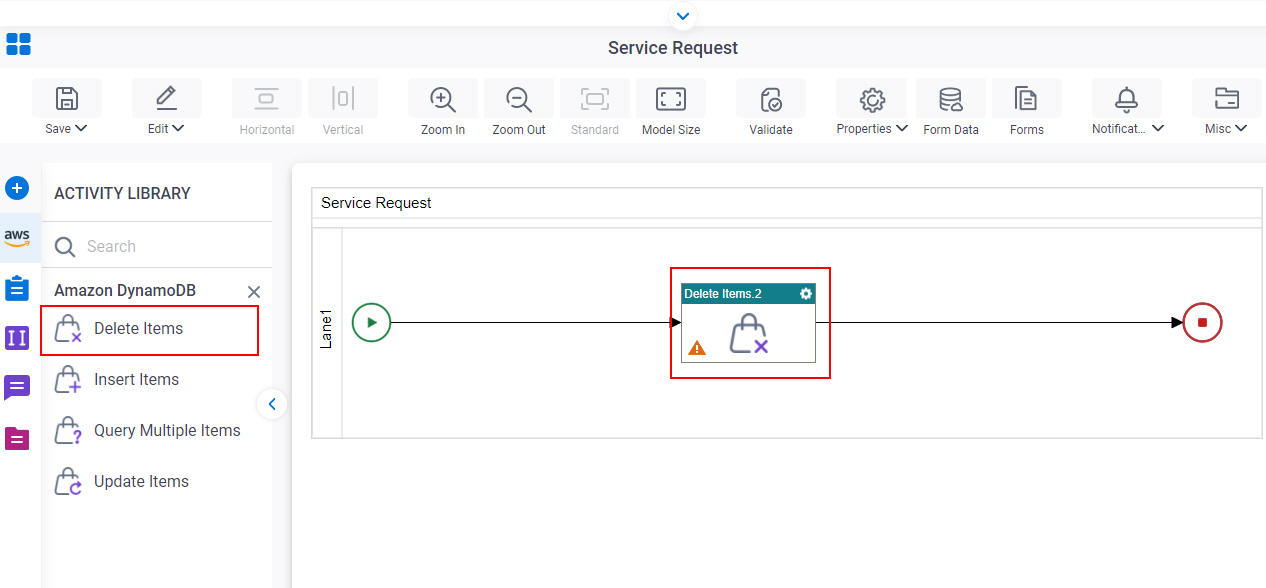This screenshot has width=1266, height=588.
Task: Select the blue clipboard sidebar icon
Action: point(17,288)
